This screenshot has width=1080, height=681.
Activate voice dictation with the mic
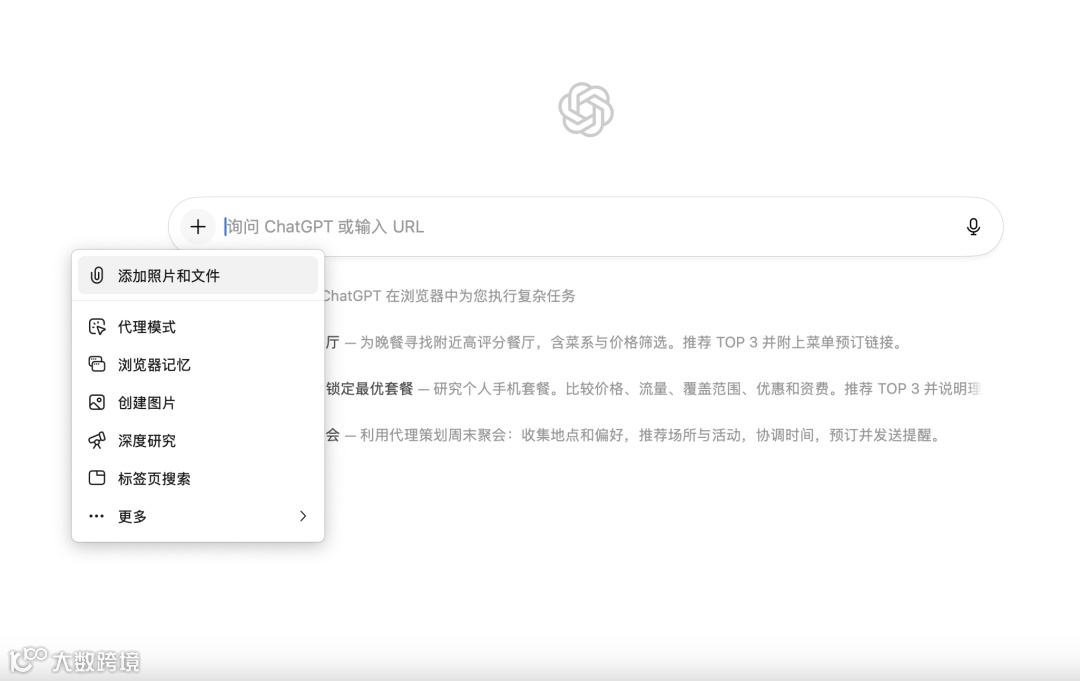[x=973, y=226]
